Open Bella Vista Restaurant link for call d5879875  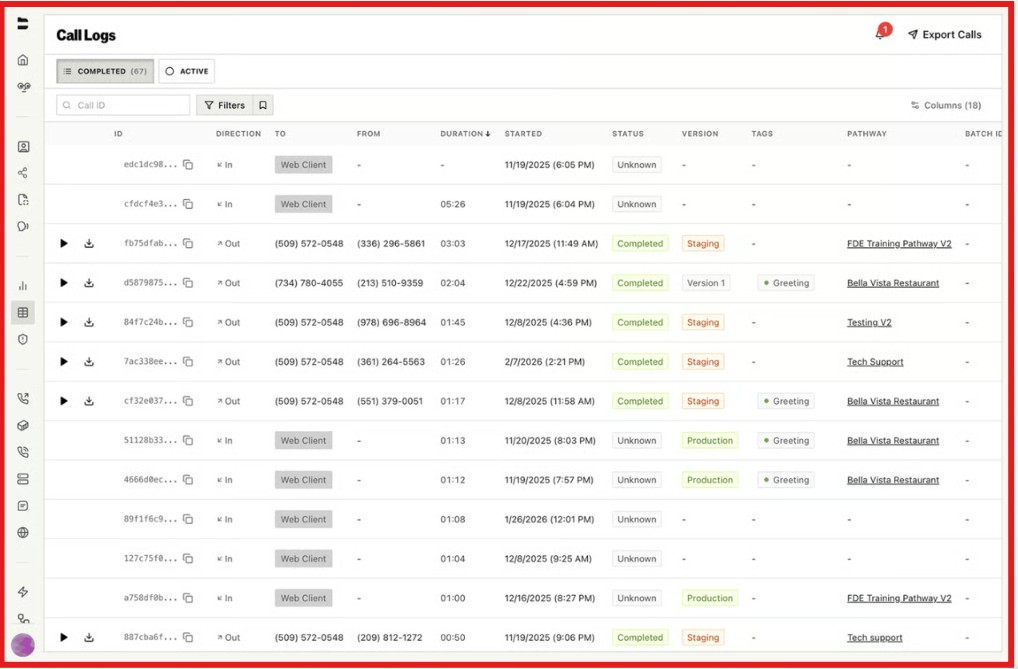tap(893, 283)
